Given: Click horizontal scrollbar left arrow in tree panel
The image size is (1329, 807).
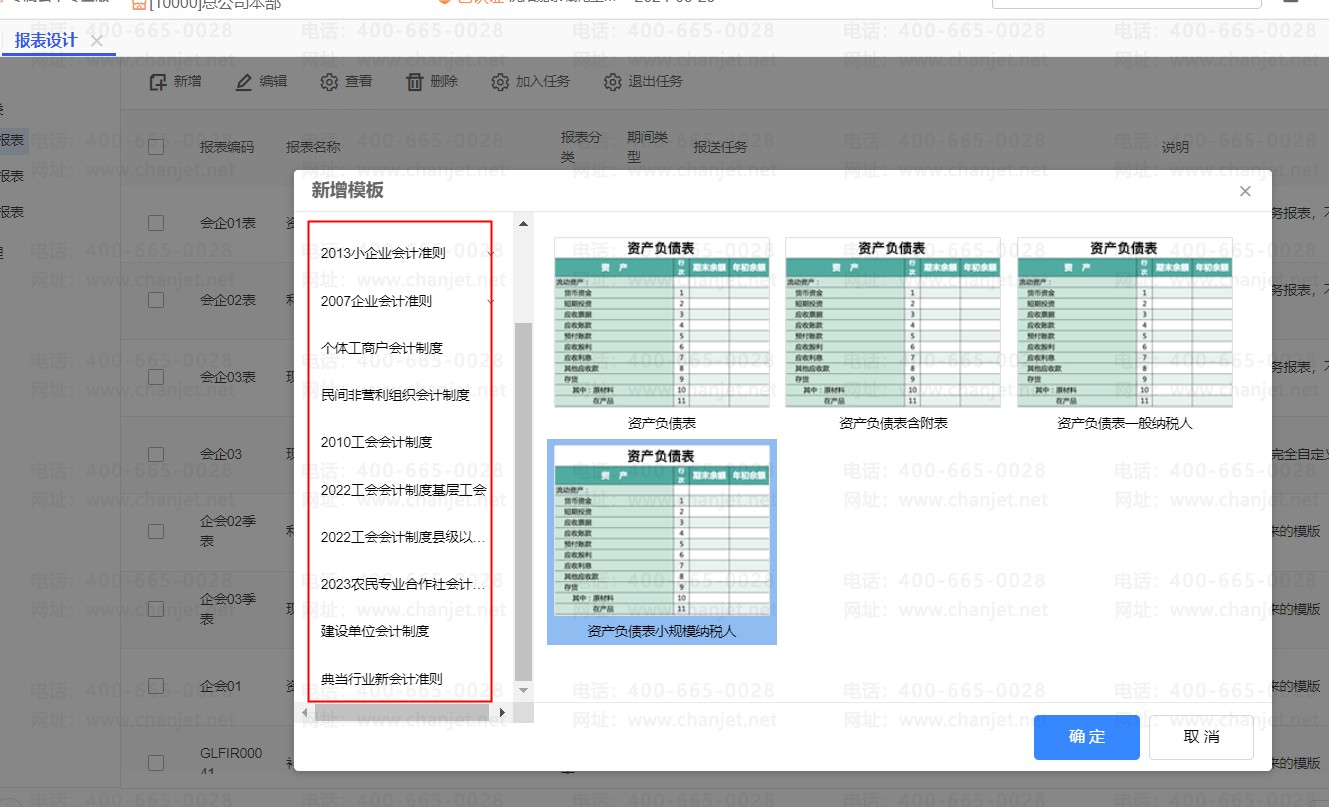Looking at the screenshot, I should pos(307,712).
